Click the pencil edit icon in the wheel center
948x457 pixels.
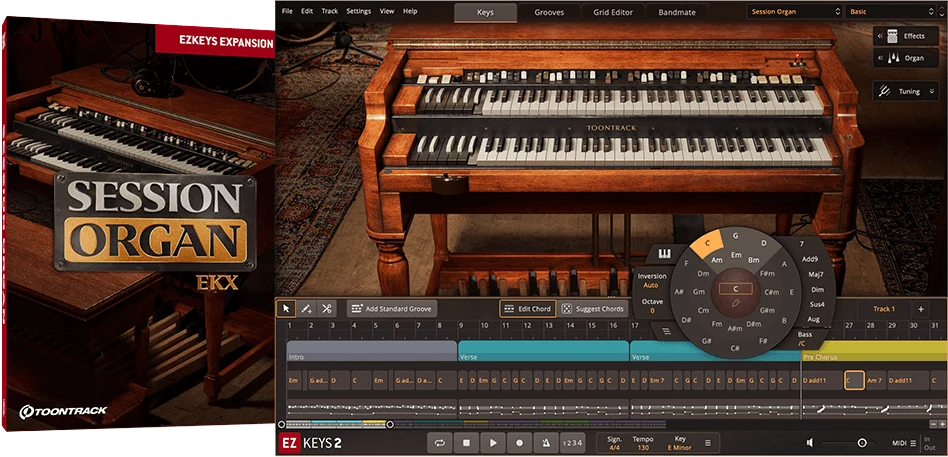click(735, 302)
